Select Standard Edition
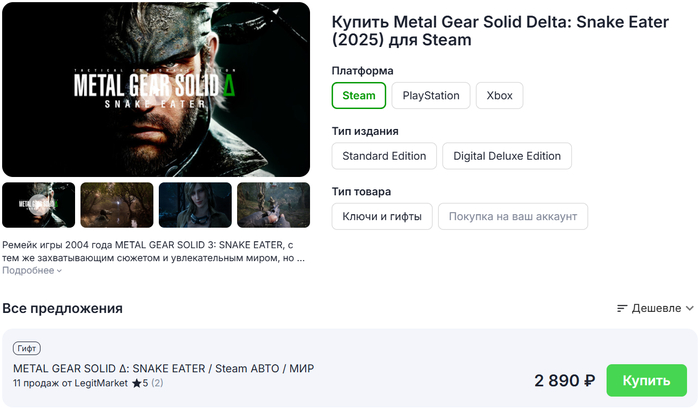 click(384, 156)
